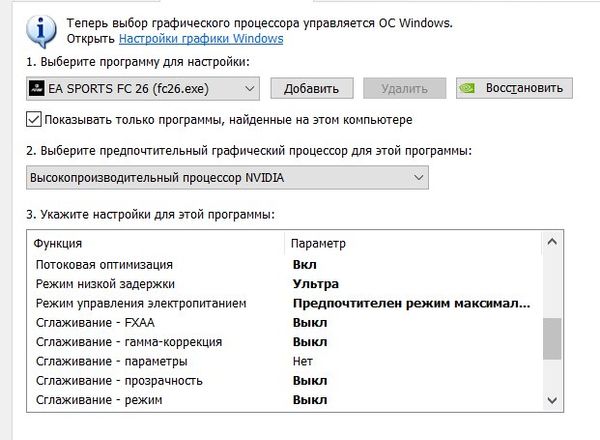Click the settings list scrollbar thumb

[x=551, y=338]
